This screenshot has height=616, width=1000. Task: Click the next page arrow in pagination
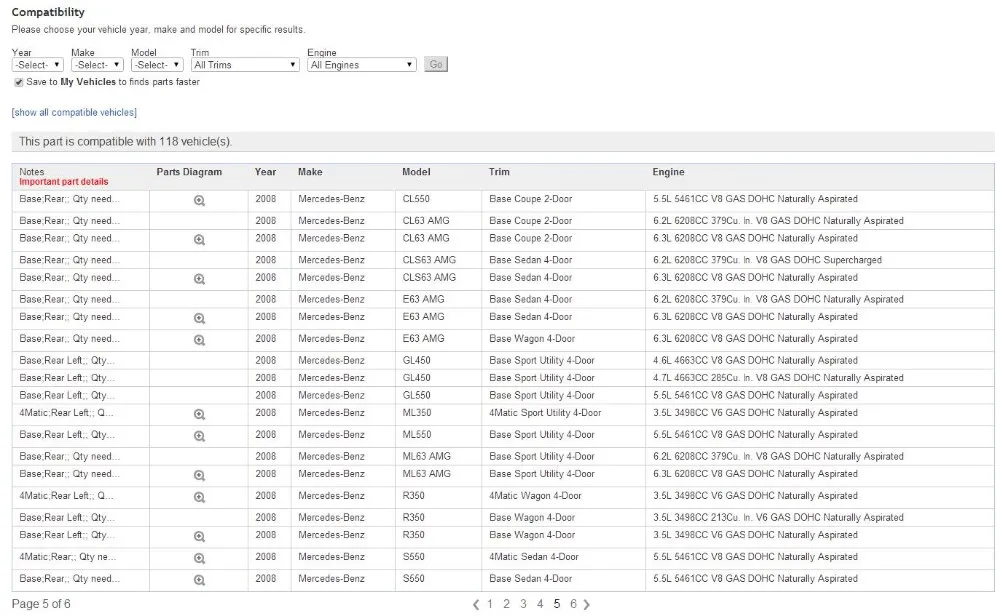pyautogui.click(x=587, y=605)
